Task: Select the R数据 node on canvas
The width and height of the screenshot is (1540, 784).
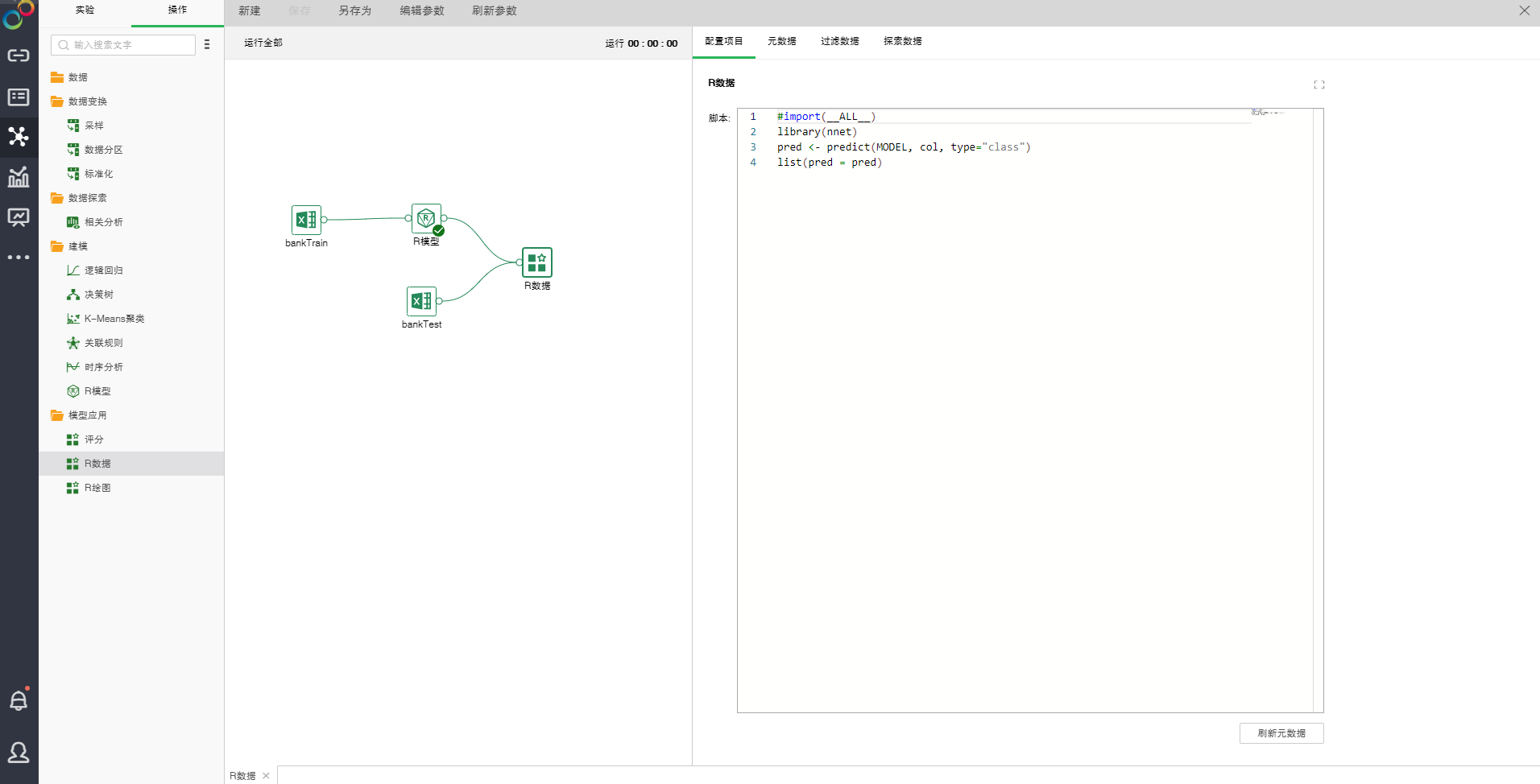Action: point(537,262)
